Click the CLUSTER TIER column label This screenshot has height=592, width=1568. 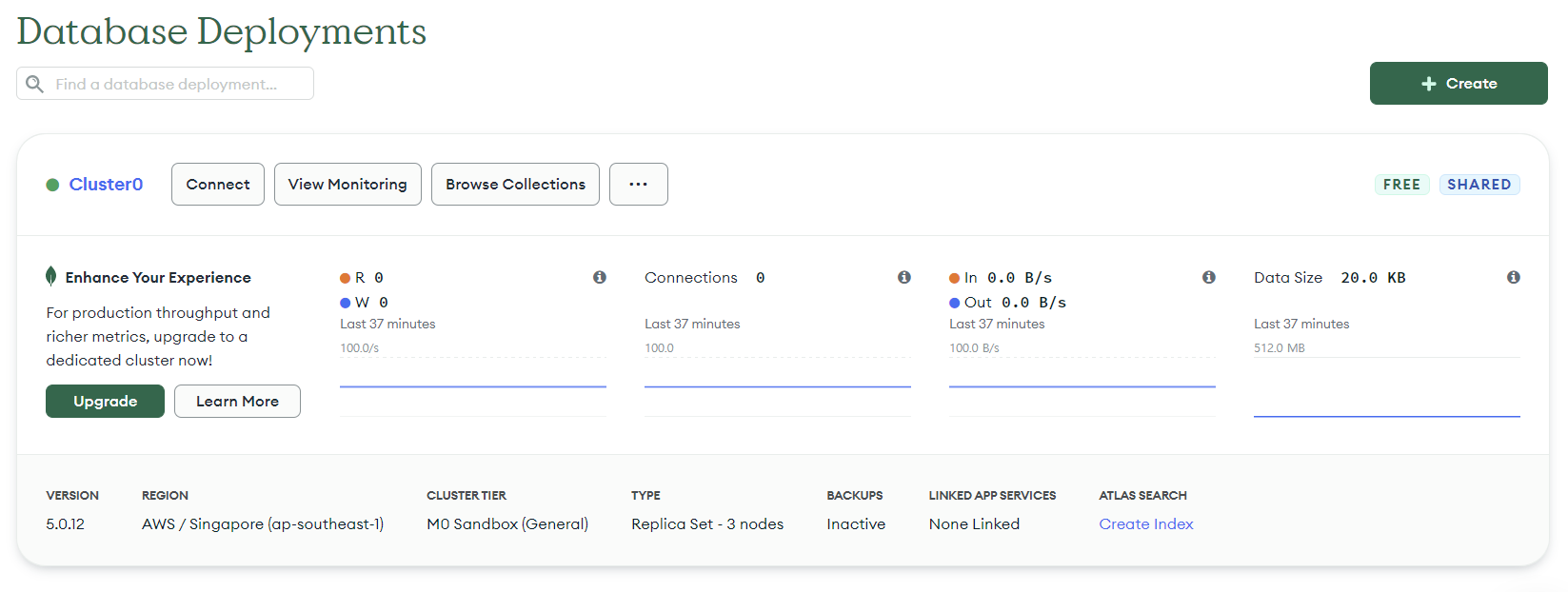(x=466, y=496)
